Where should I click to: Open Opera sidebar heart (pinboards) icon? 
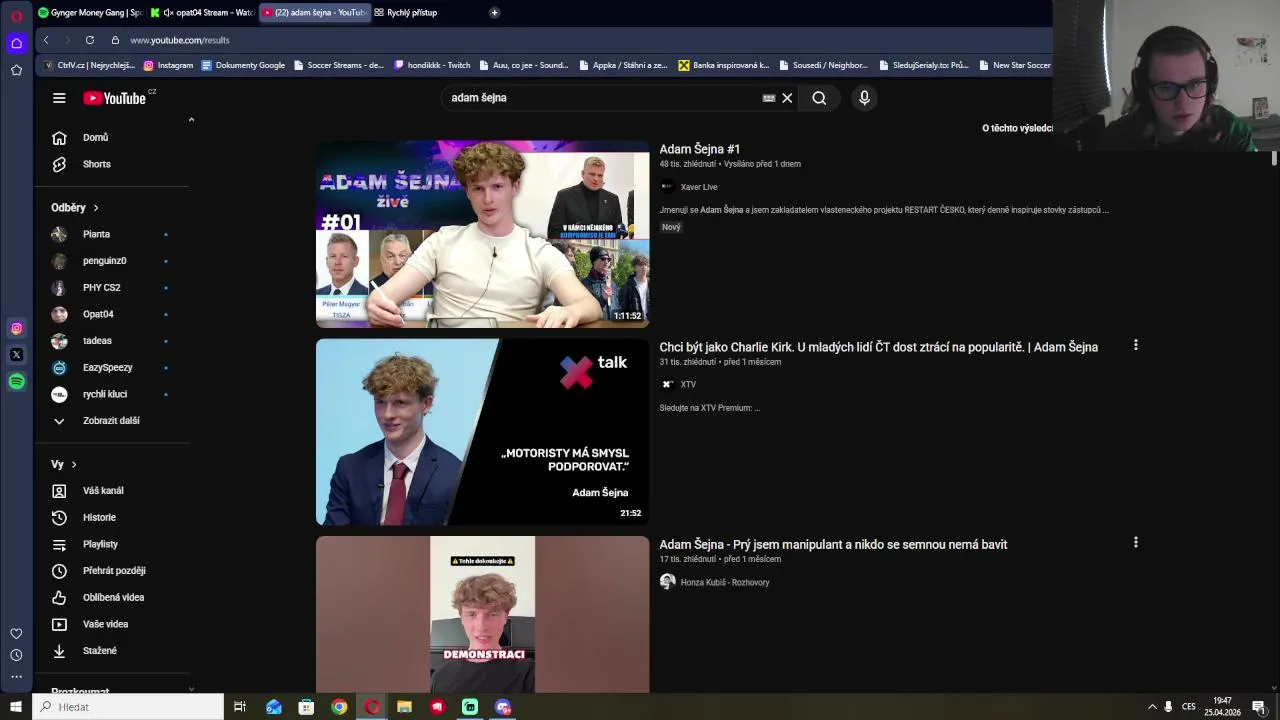click(16, 633)
